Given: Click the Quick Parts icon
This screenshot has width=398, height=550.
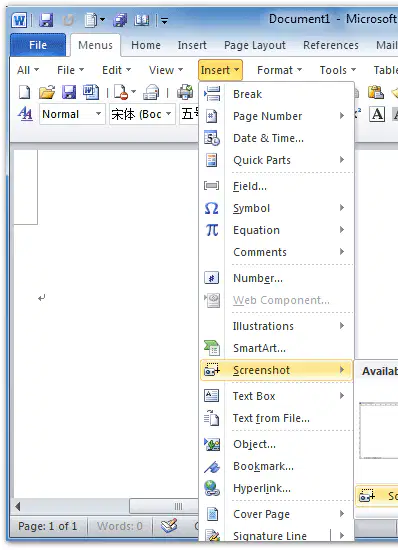Looking at the screenshot, I should tap(211, 160).
